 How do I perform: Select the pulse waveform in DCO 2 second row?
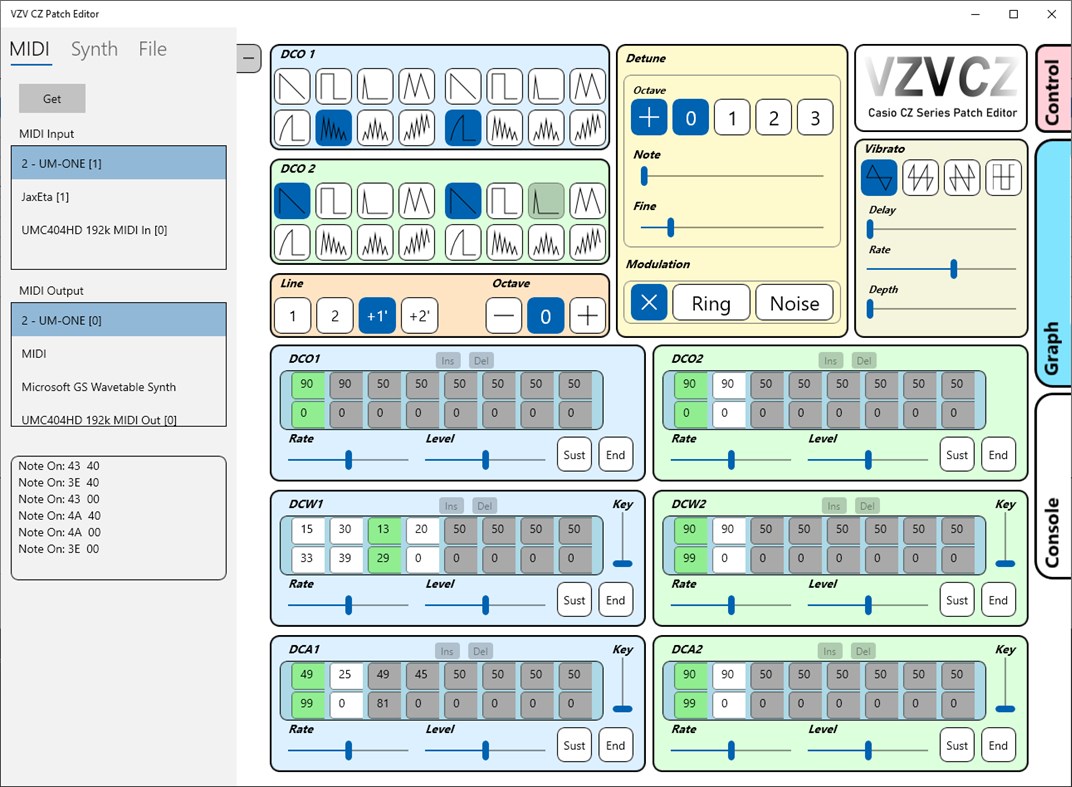pyautogui.click(x=292, y=242)
